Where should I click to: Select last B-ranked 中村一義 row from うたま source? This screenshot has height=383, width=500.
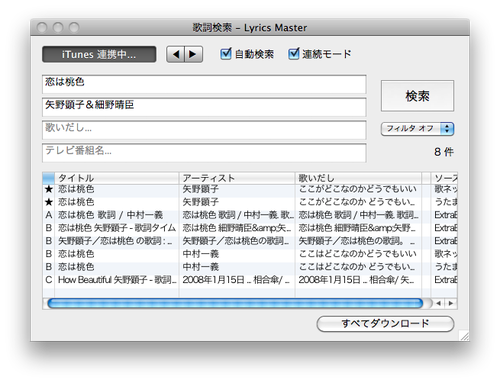click(x=250, y=267)
